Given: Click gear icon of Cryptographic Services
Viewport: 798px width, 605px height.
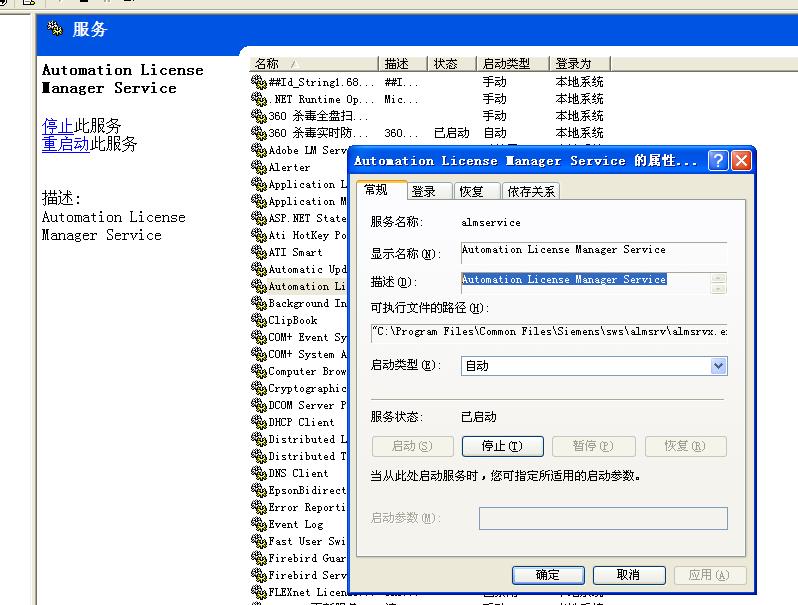Looking at the screenshot, I should coord(259,388).
